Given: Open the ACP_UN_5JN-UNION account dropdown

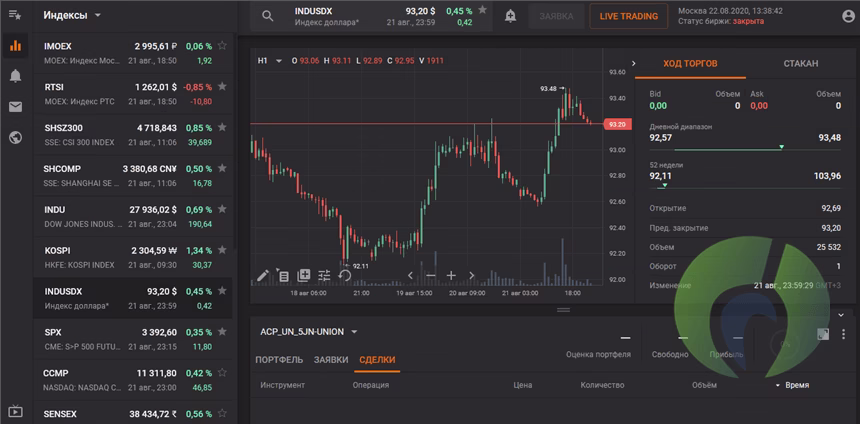Looking at the screenshot, I should pyautogui.click(x=309, y=332).
